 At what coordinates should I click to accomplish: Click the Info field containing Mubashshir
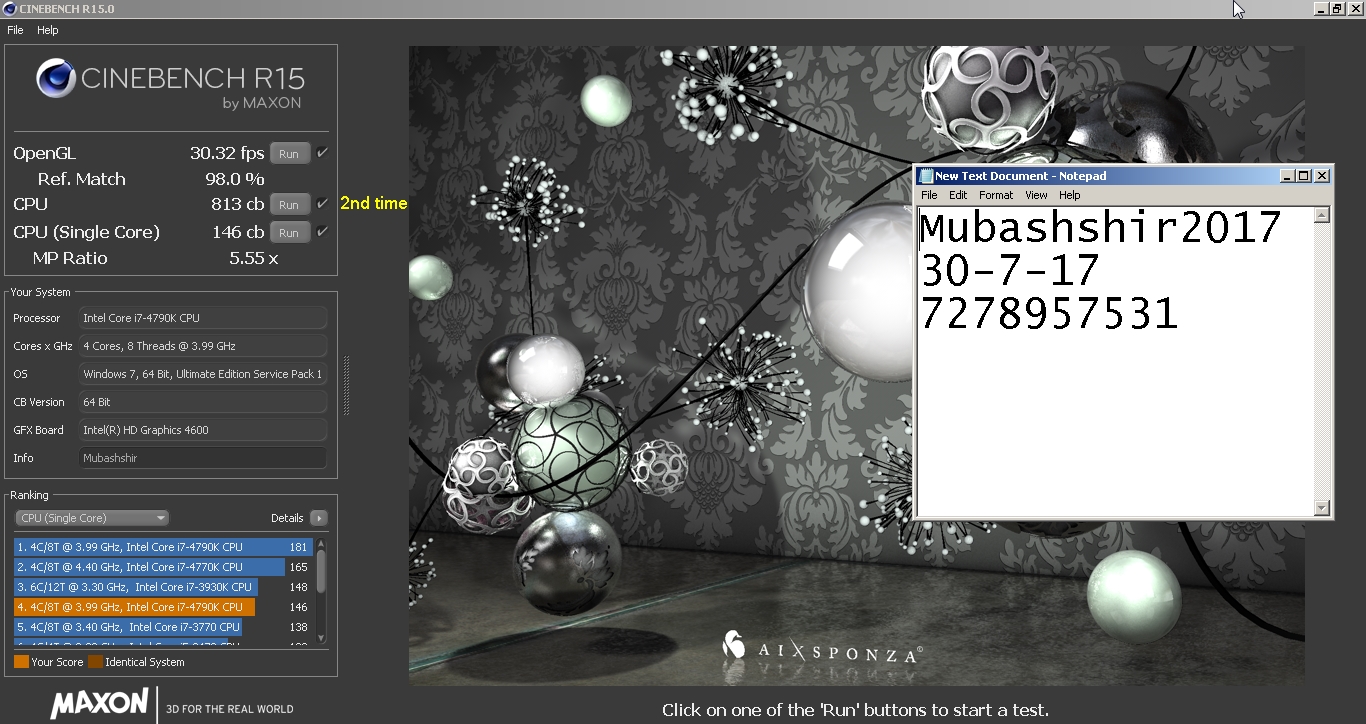click(x=203, y=458)
